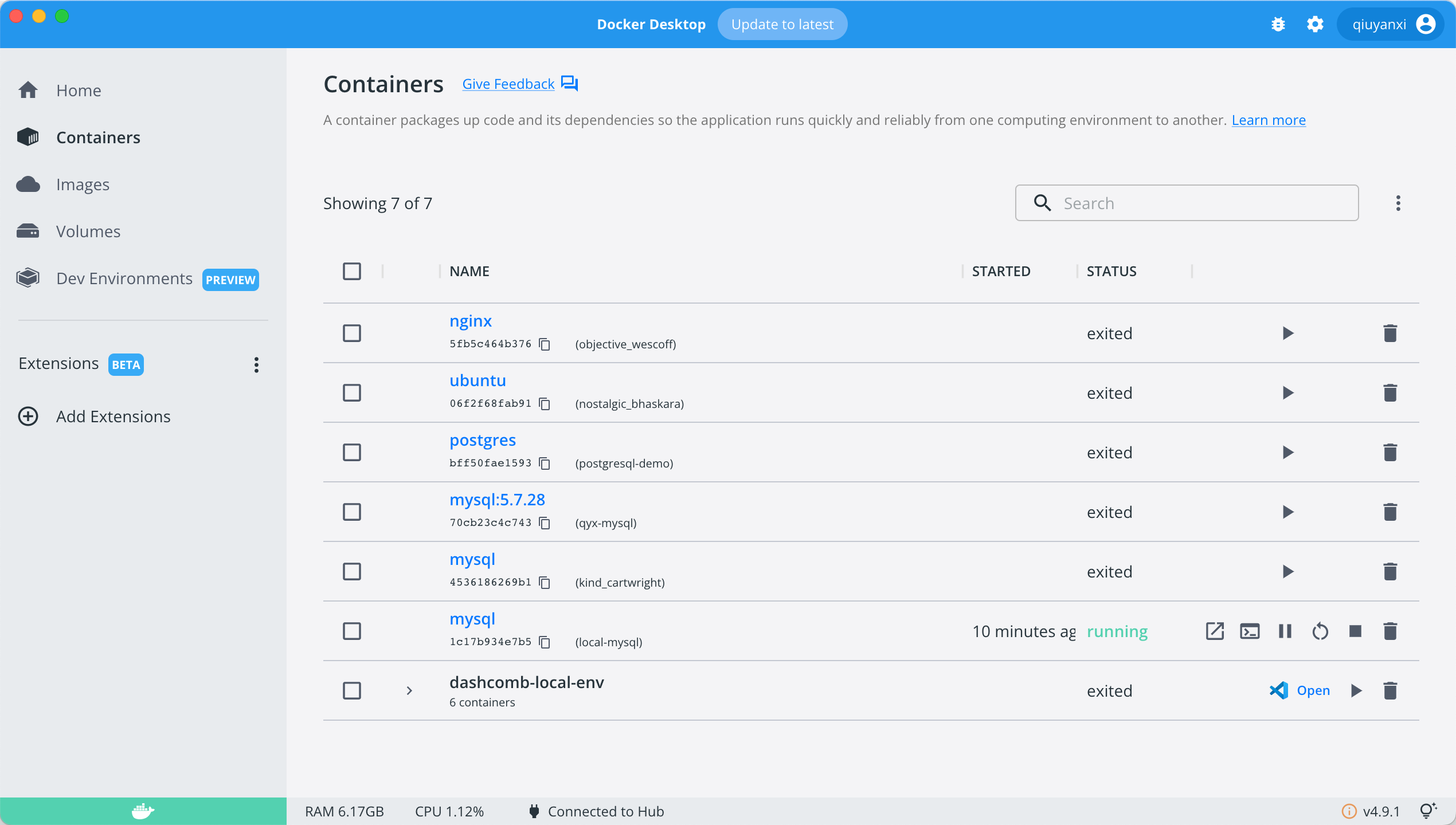Open the postgres container details
This screenshot has width=1456, height=825.
click(x=483, y=441)
